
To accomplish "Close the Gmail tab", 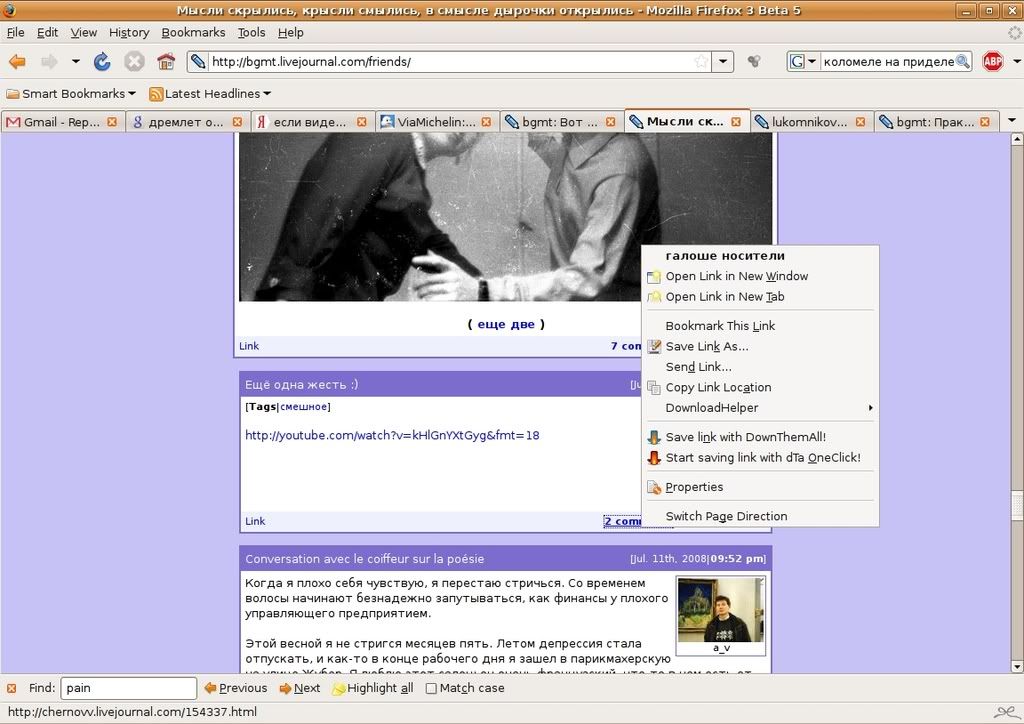I will (x=112, y=122).
